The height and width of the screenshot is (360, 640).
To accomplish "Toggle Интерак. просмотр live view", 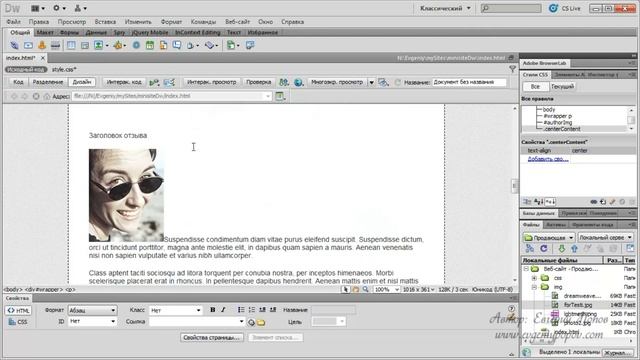I will (x=211, y=82).
